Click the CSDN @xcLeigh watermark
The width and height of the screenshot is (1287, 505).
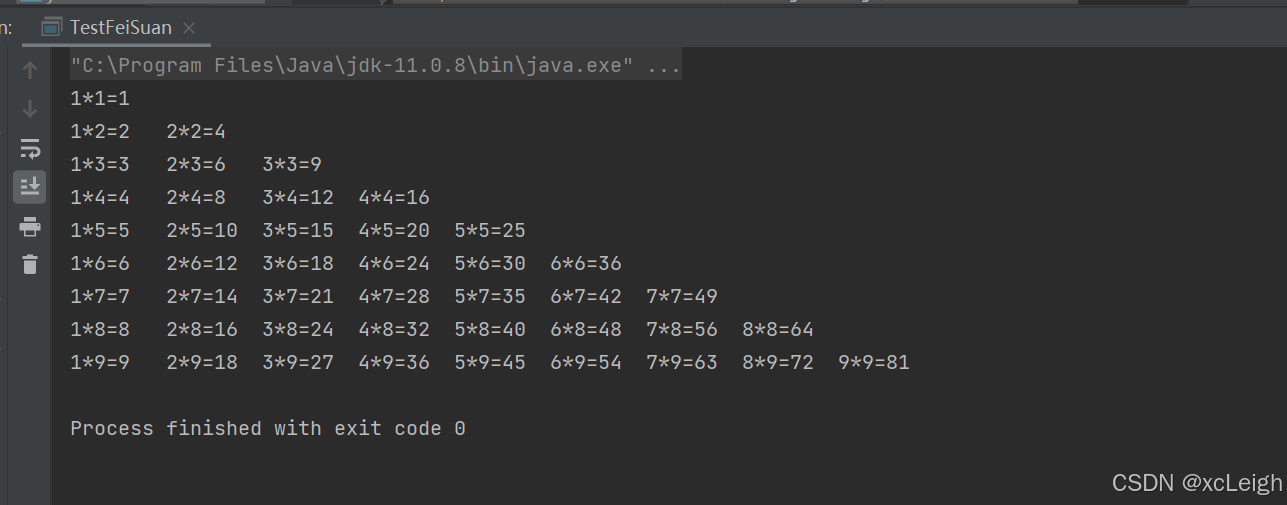point(1197,484)
